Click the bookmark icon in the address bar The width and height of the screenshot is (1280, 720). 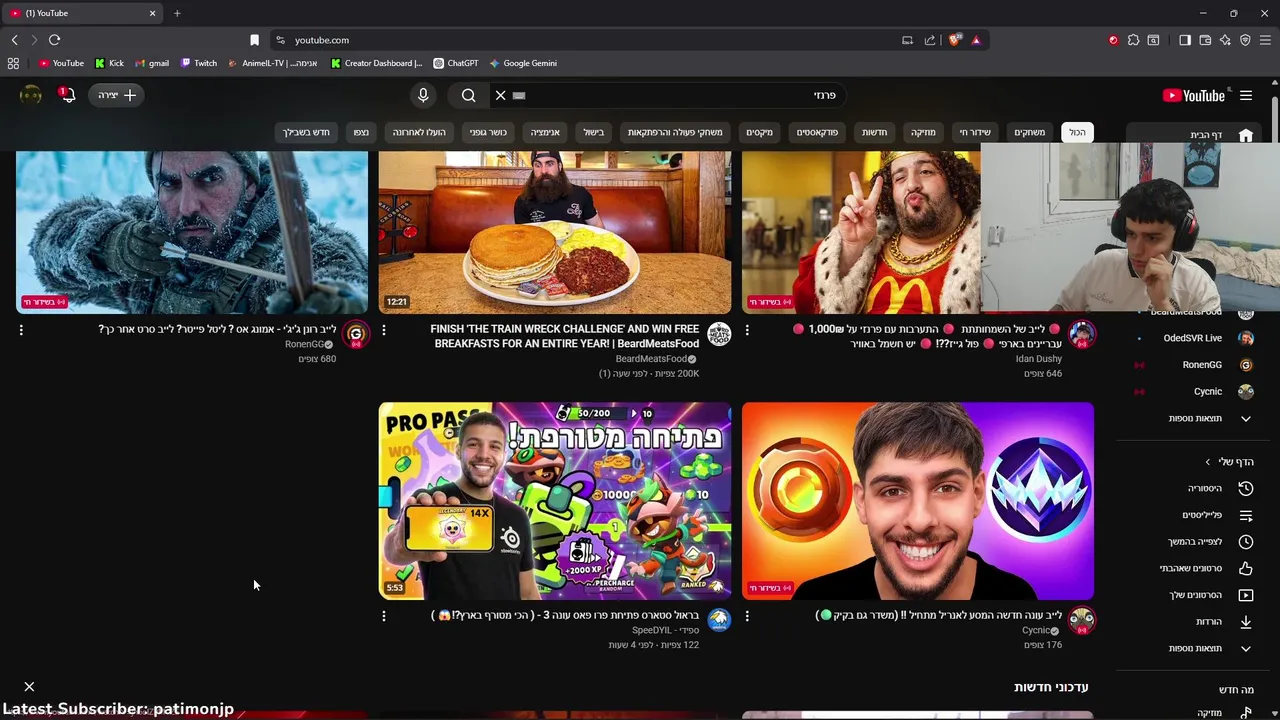tap(254, 40)
